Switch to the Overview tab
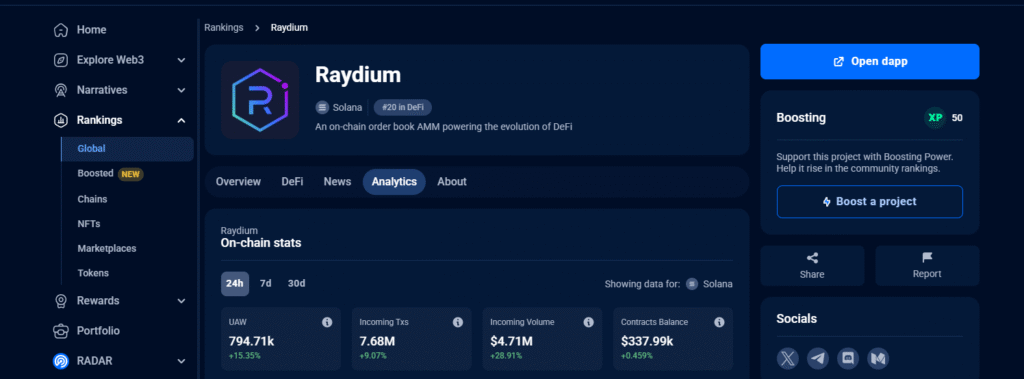The image size is (1024, 379). 238,182
